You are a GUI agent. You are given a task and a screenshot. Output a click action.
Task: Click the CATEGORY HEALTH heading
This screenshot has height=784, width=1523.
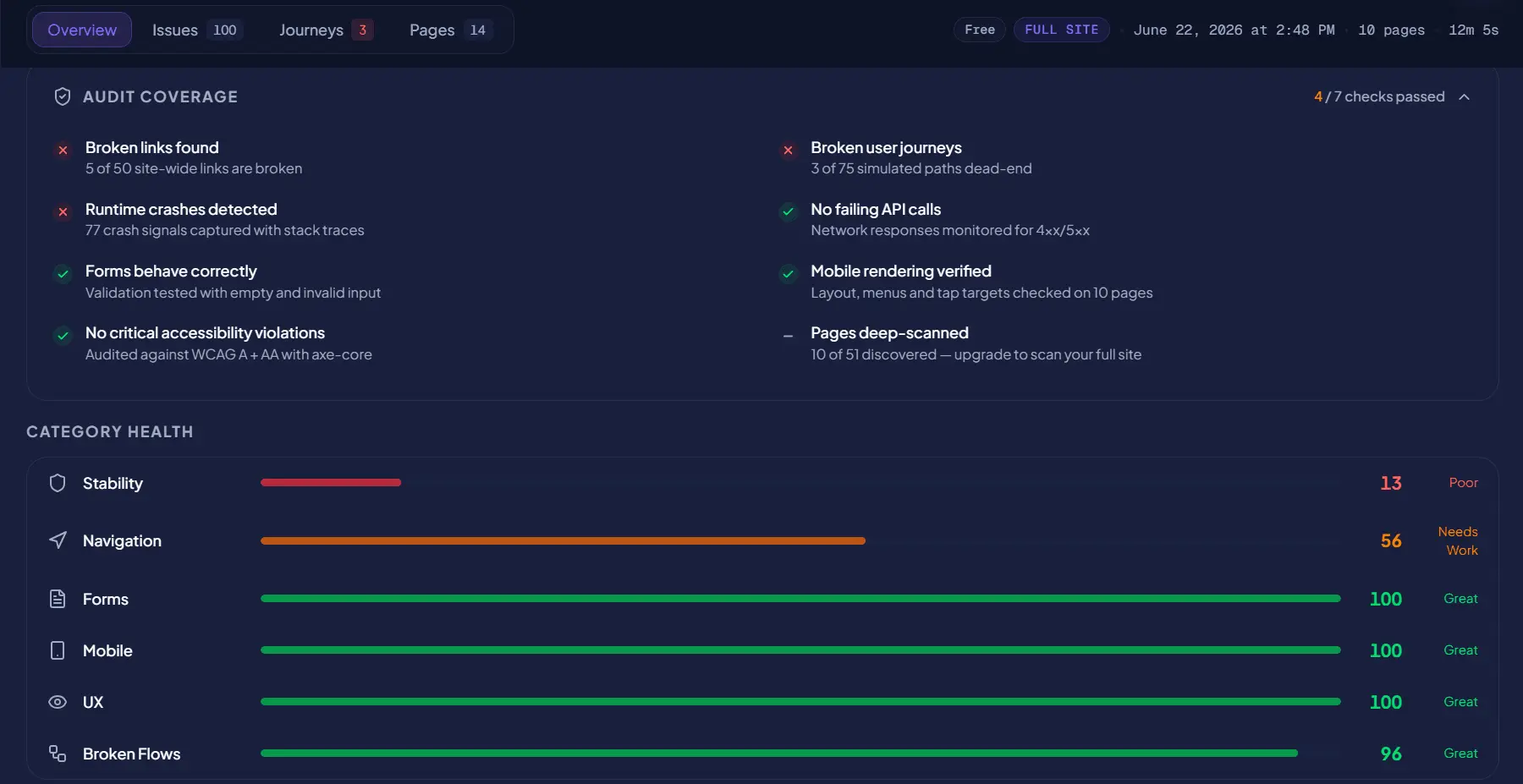[110, 431]
